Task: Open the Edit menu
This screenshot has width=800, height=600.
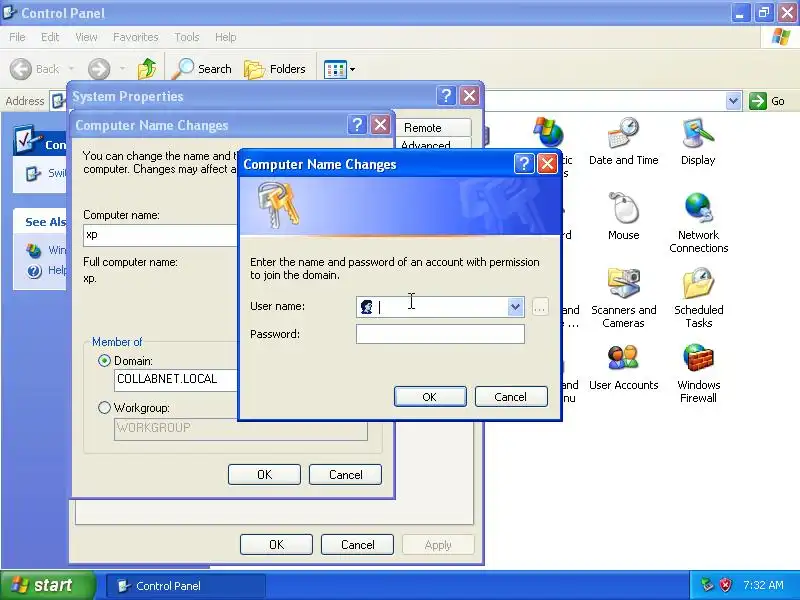Action: [x=50, y=37]
